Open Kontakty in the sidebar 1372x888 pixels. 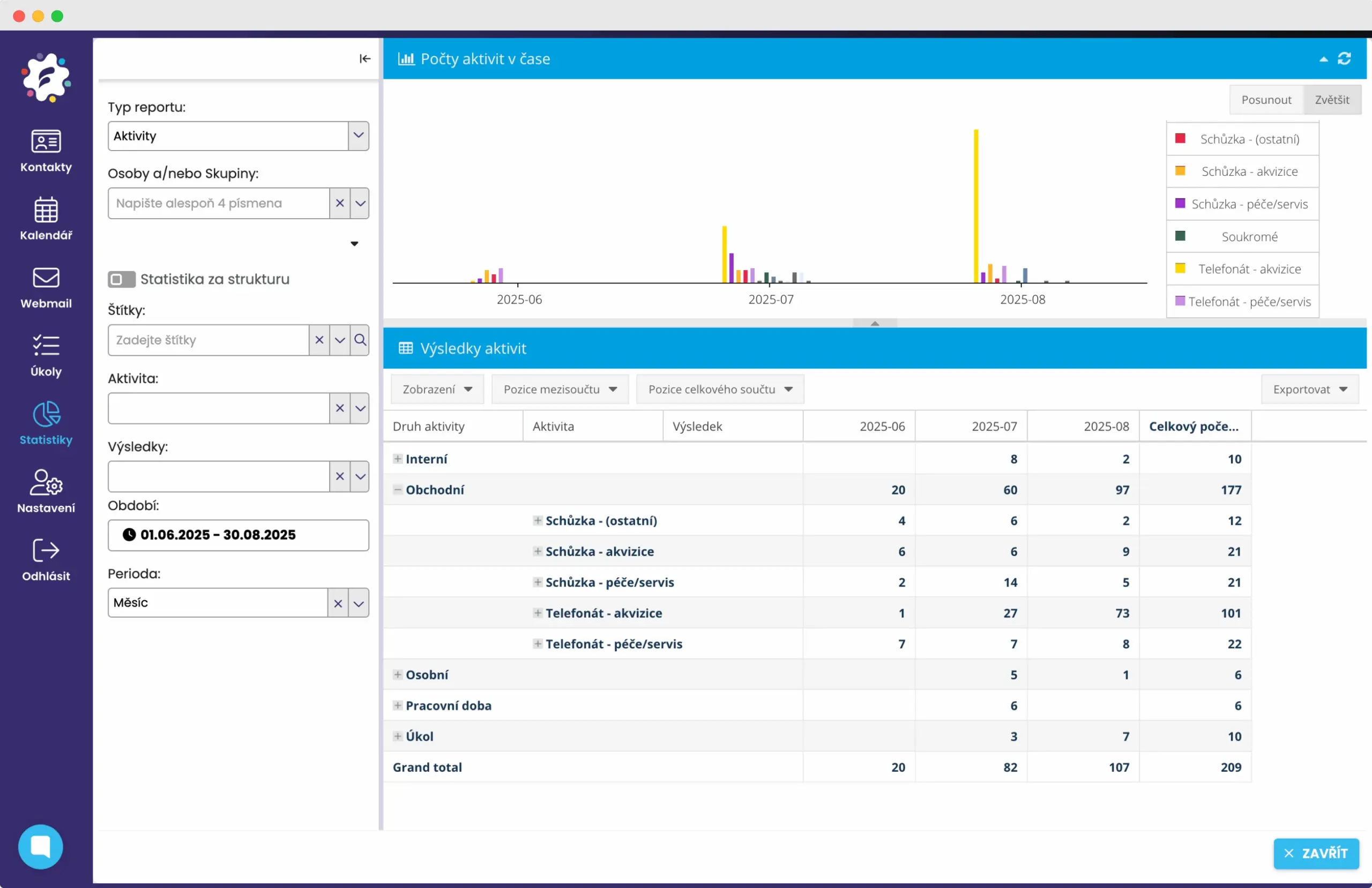[46, 151]
